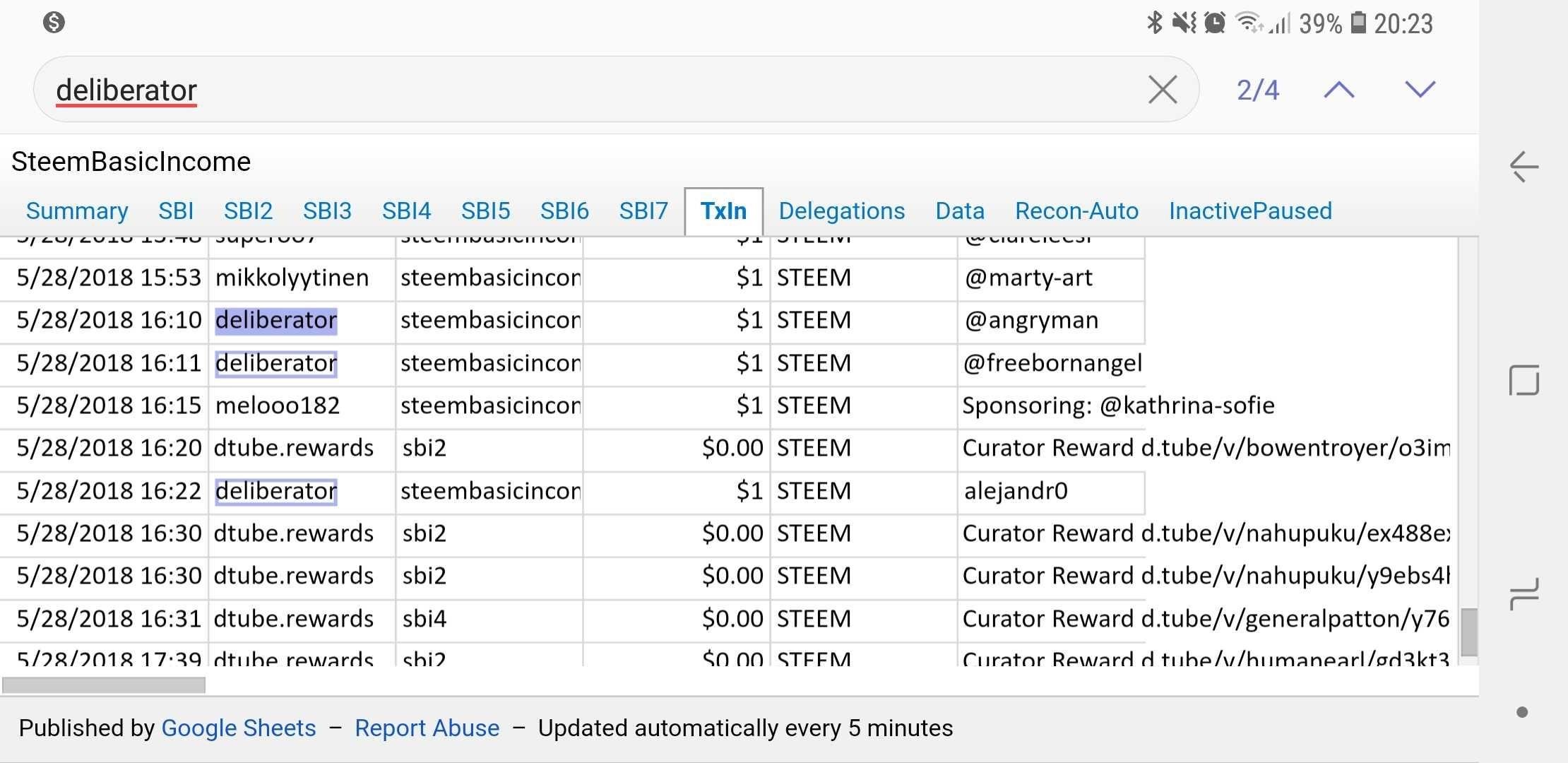Open the Data sheet tab
The image size is (1568, 763).
pos(960,211)
